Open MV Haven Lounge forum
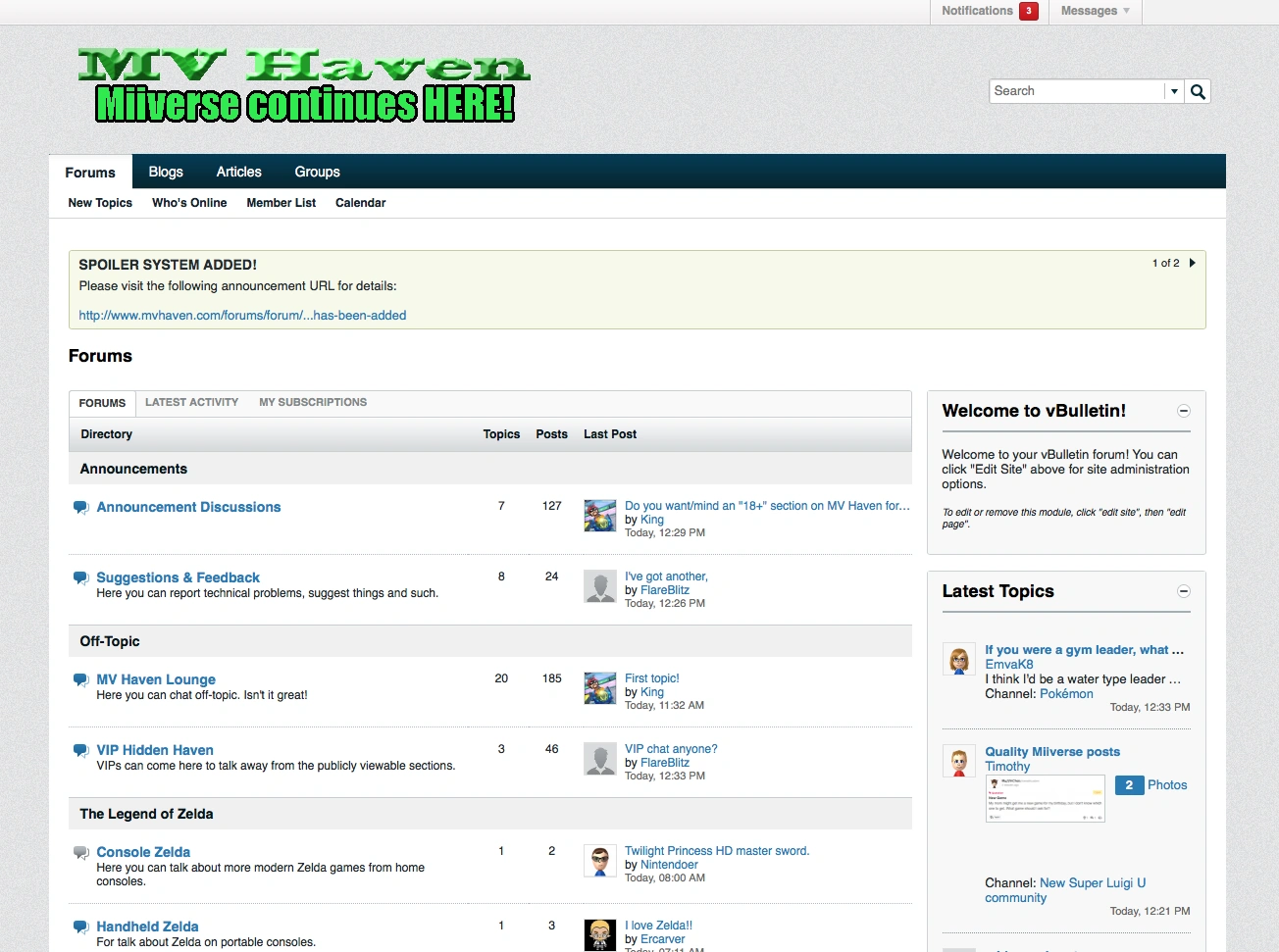This screenshot has height=952, width=1279. (x=156, y=679)
